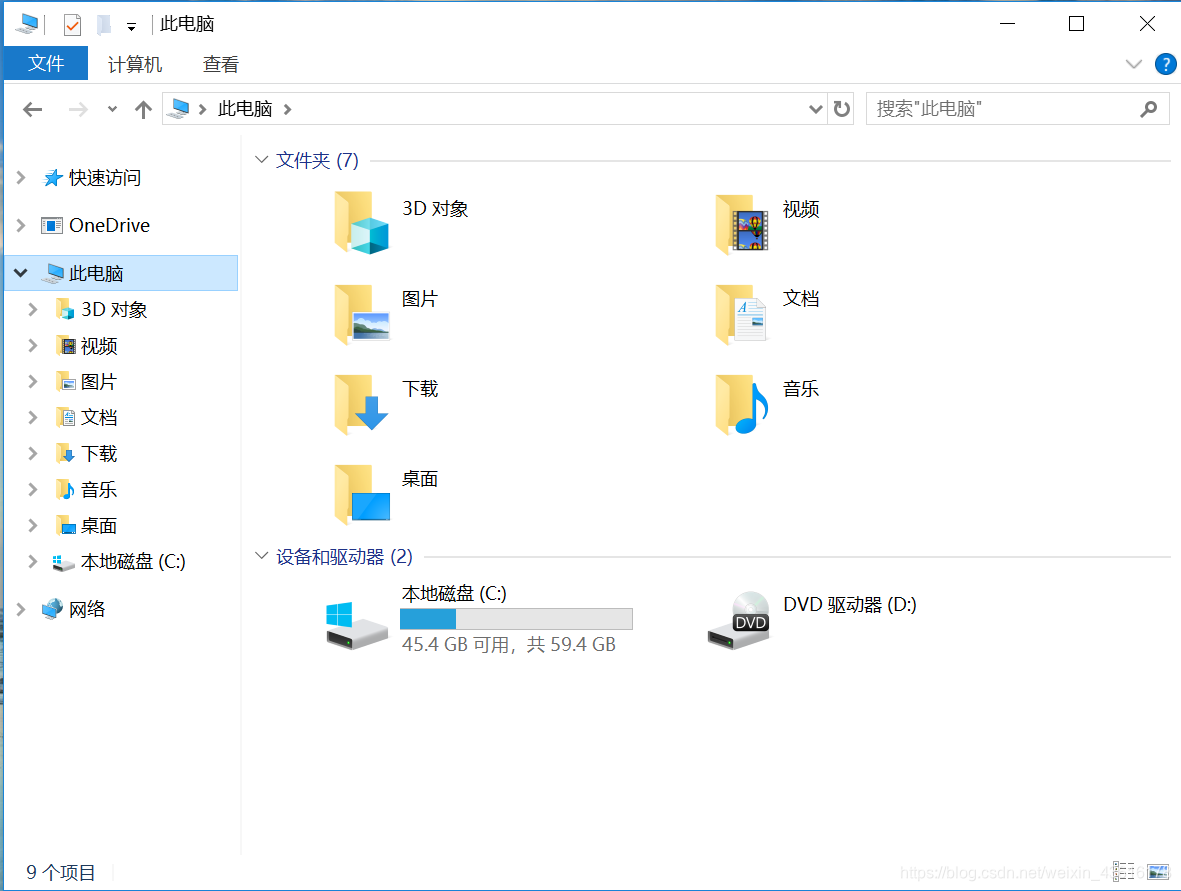Collapse the 文件夹 (7) group

click(261, 160)
